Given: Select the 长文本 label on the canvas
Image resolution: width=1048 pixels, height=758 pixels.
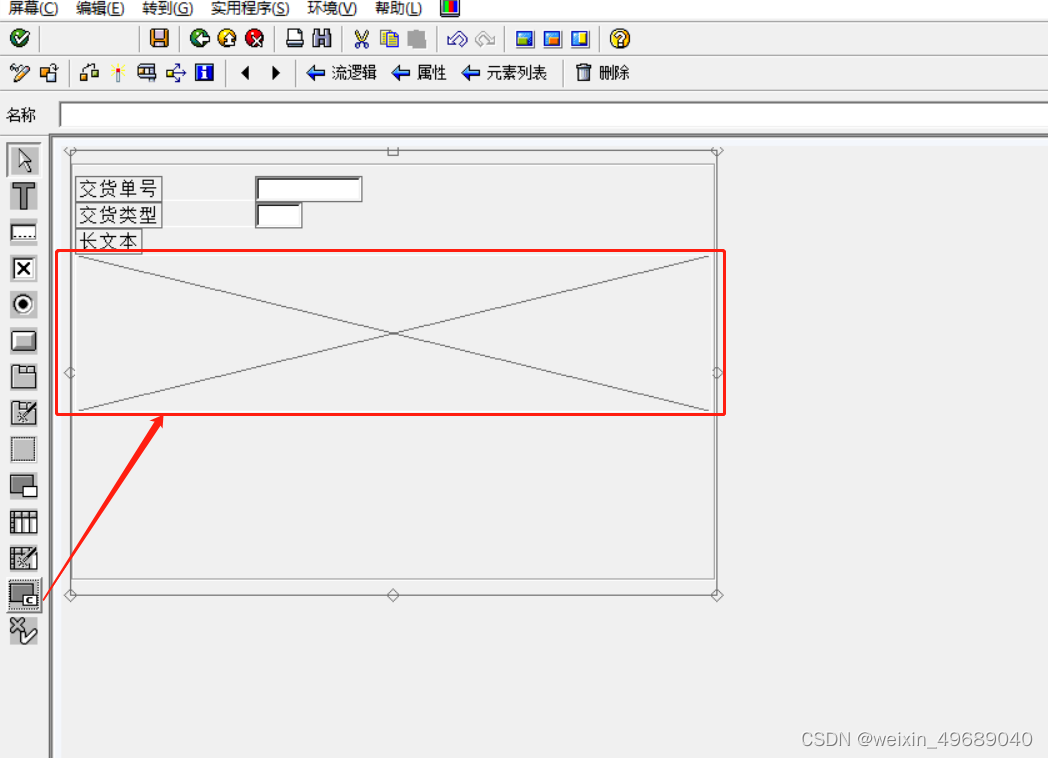Looking at the screenshot, I should tap(108, 241).
